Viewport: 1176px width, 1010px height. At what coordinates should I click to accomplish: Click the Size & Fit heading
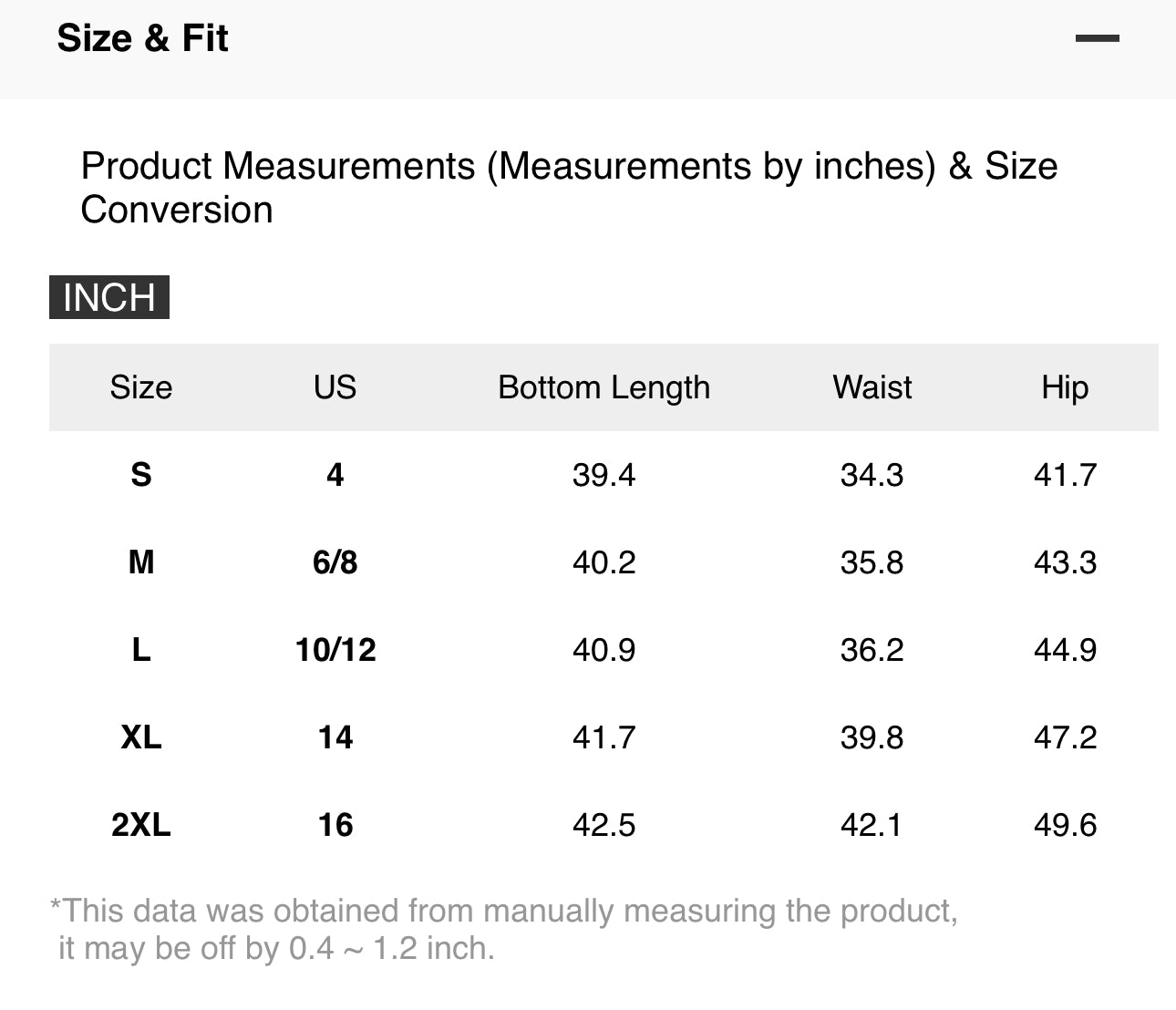pos(142,38)
